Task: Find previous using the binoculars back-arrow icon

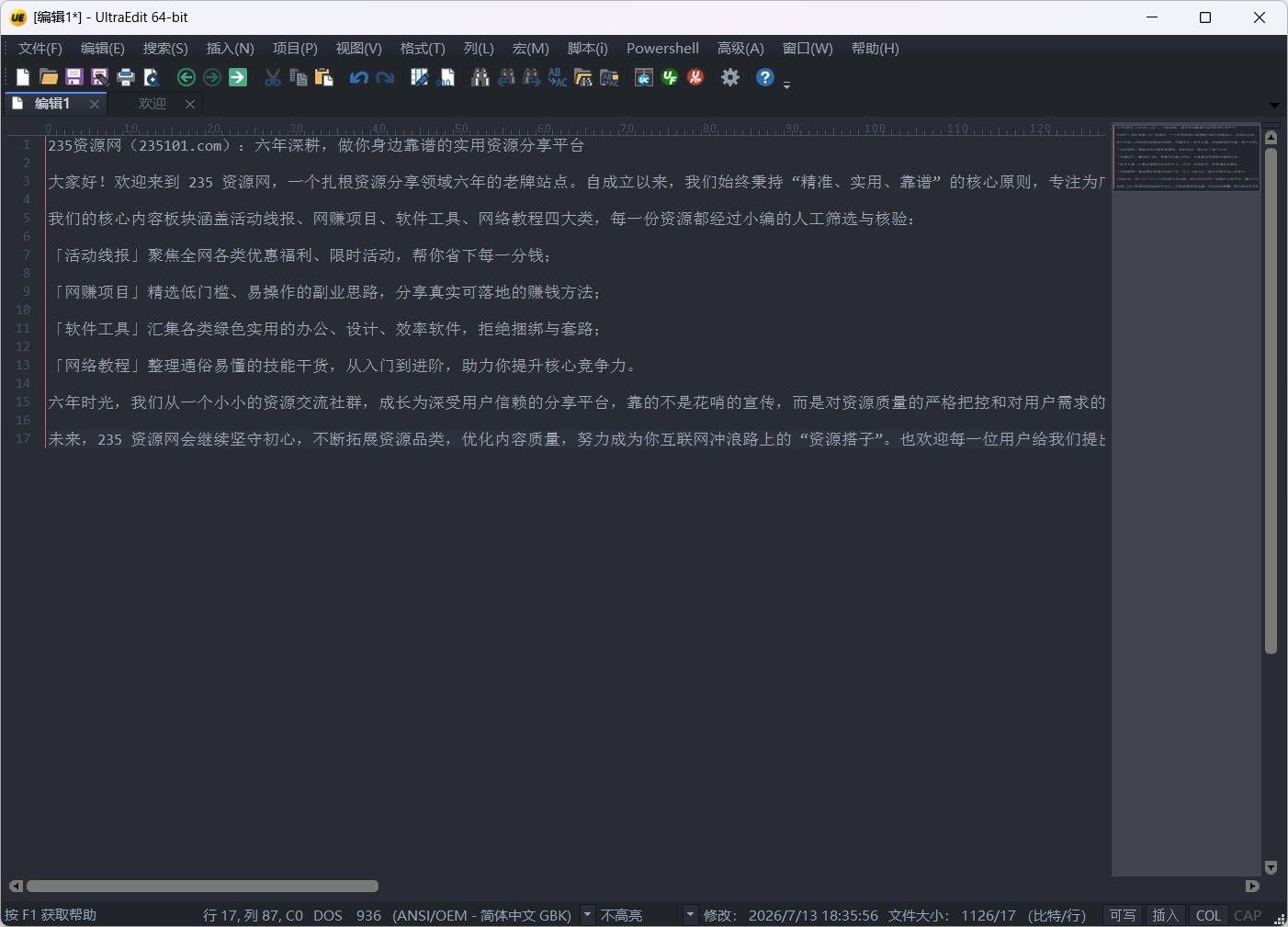Action: [x=506, y=78]
